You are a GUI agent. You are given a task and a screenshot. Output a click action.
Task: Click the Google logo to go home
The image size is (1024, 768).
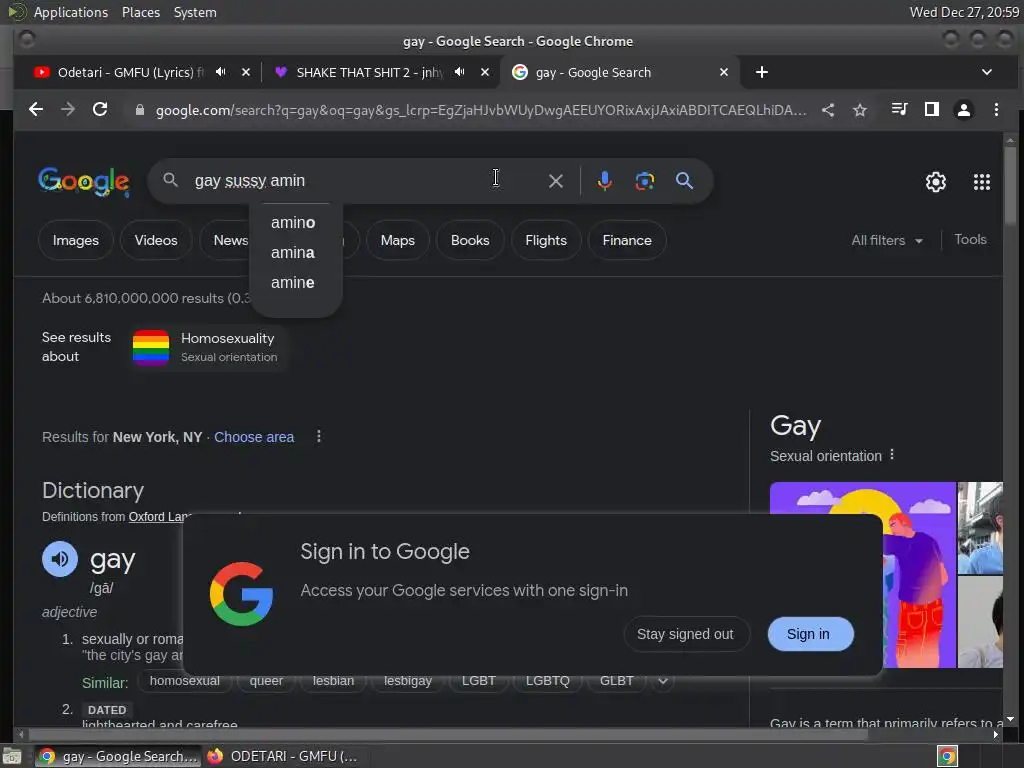click(x=84, y=182)
